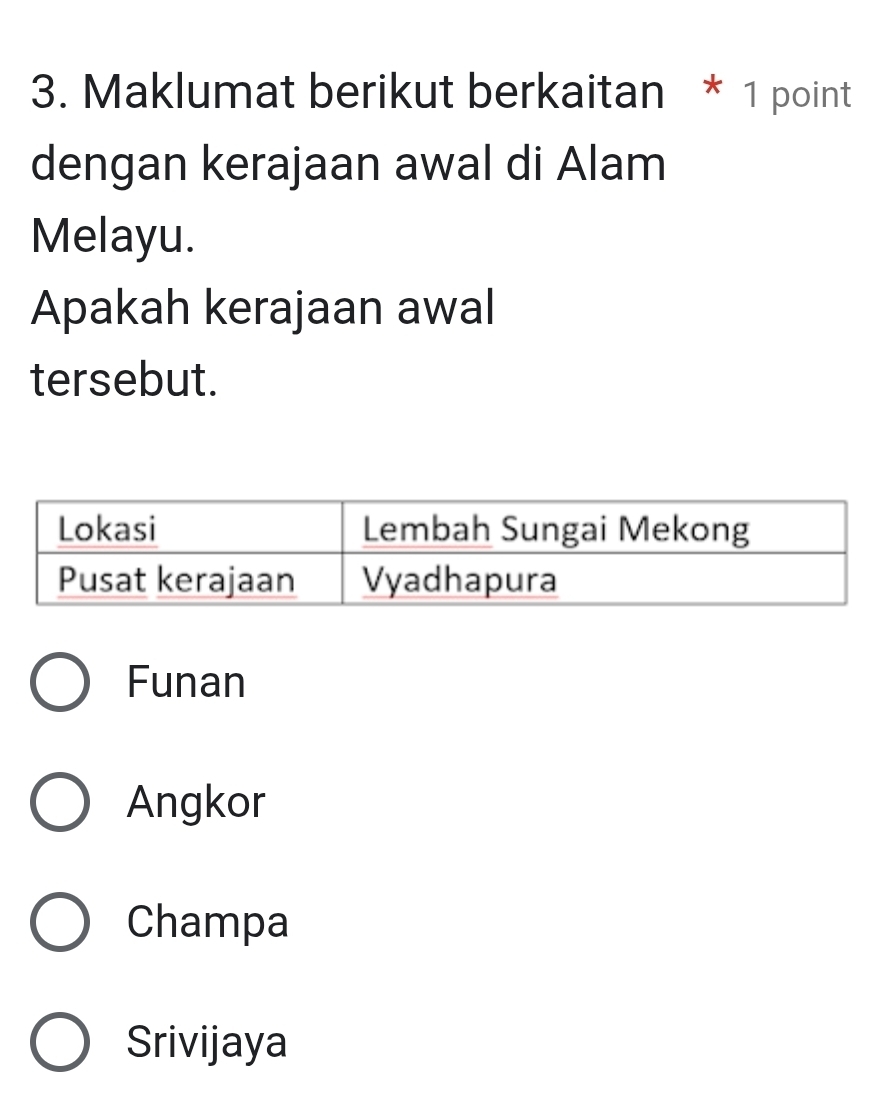889x1109 pixels.
Task: Pick the Champa radio circle
Action: [x=60, y=922]
